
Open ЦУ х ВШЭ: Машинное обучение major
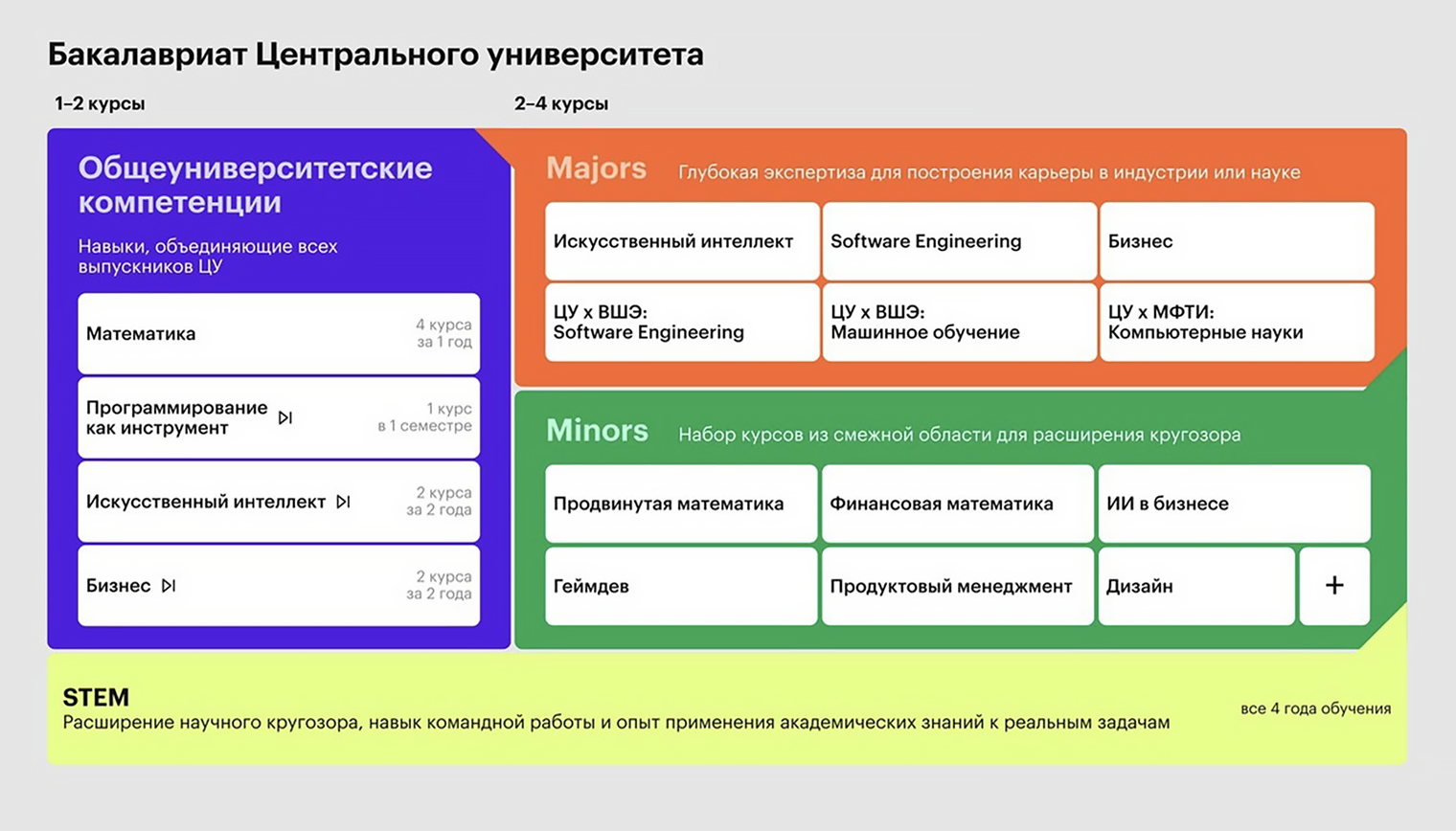959,323
